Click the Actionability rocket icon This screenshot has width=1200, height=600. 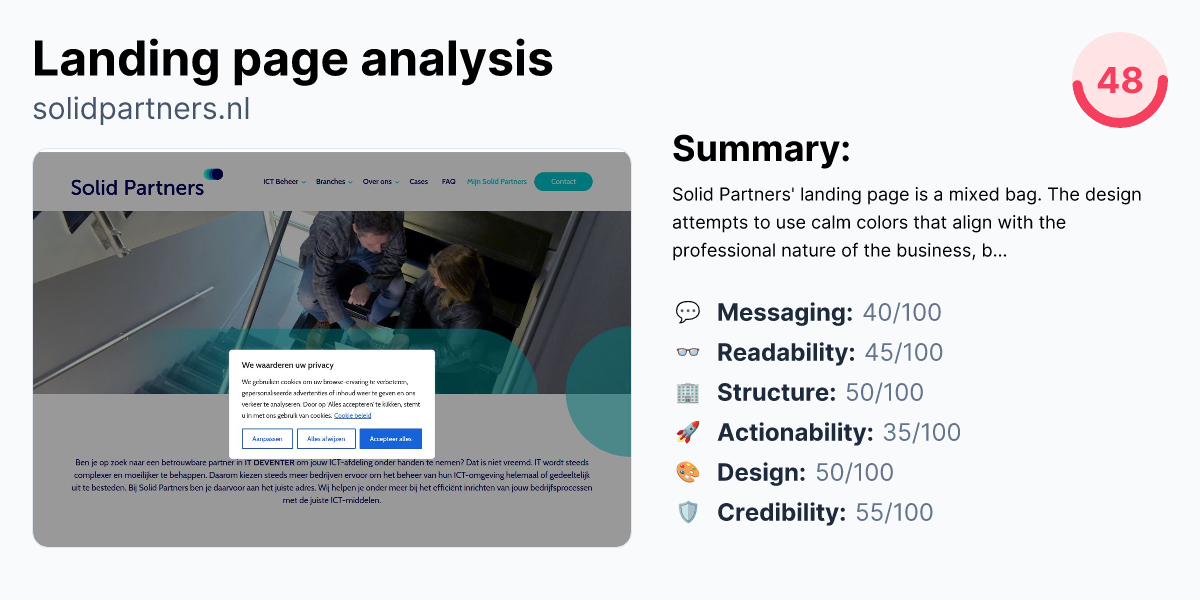tap(688, 432)
